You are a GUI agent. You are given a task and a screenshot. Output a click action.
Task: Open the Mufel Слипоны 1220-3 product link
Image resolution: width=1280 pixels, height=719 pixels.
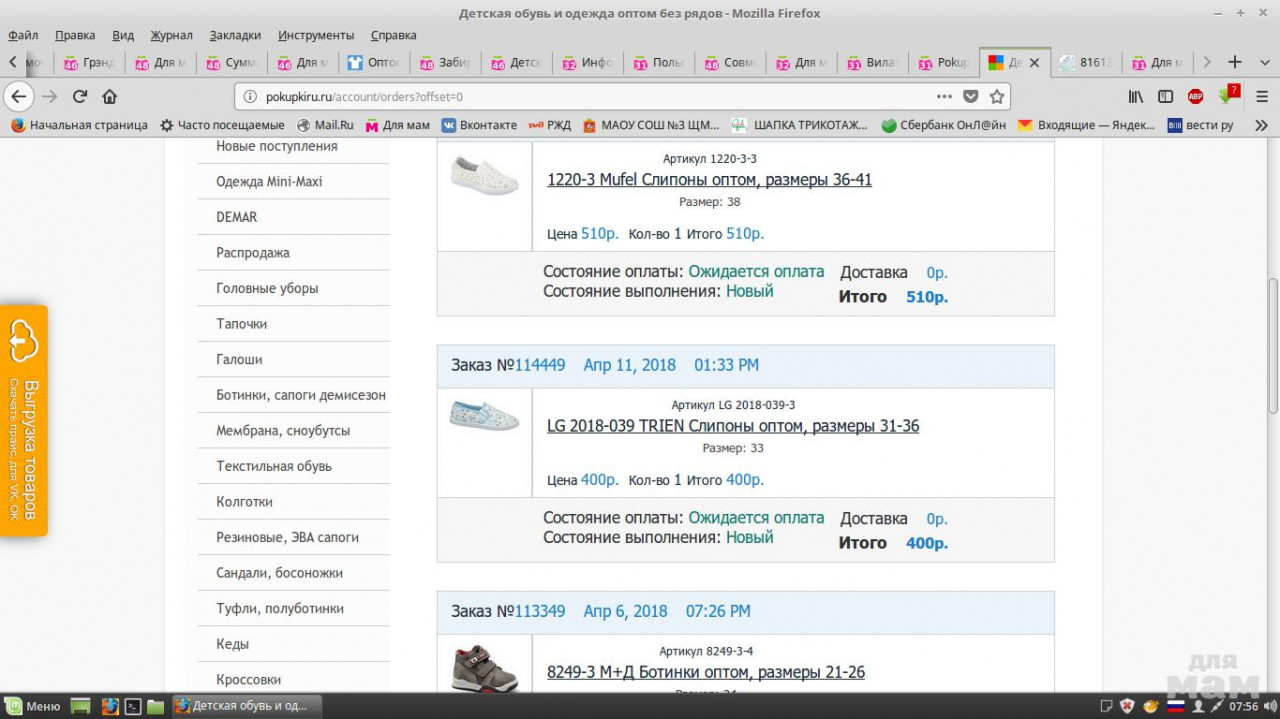click(709, 180)
